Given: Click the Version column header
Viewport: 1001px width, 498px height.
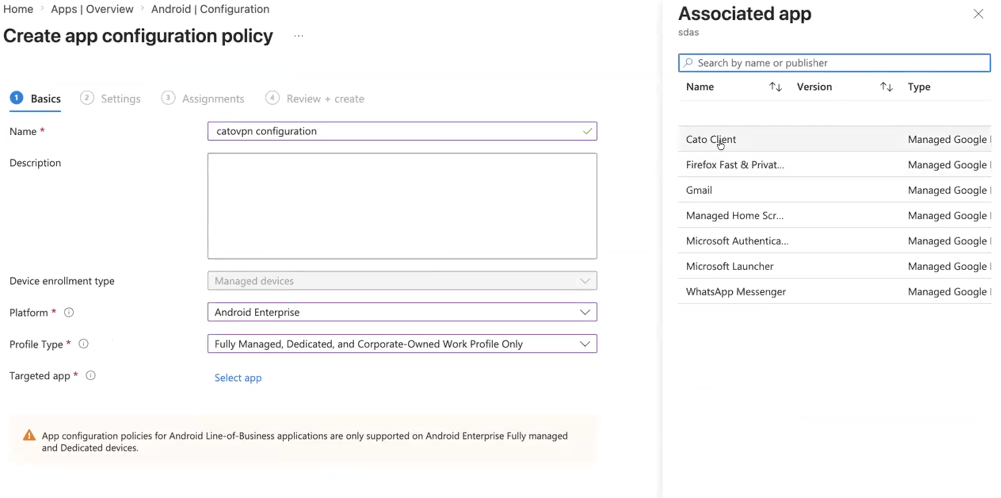Looking at the screenshot, I should [x=814, y=87].
